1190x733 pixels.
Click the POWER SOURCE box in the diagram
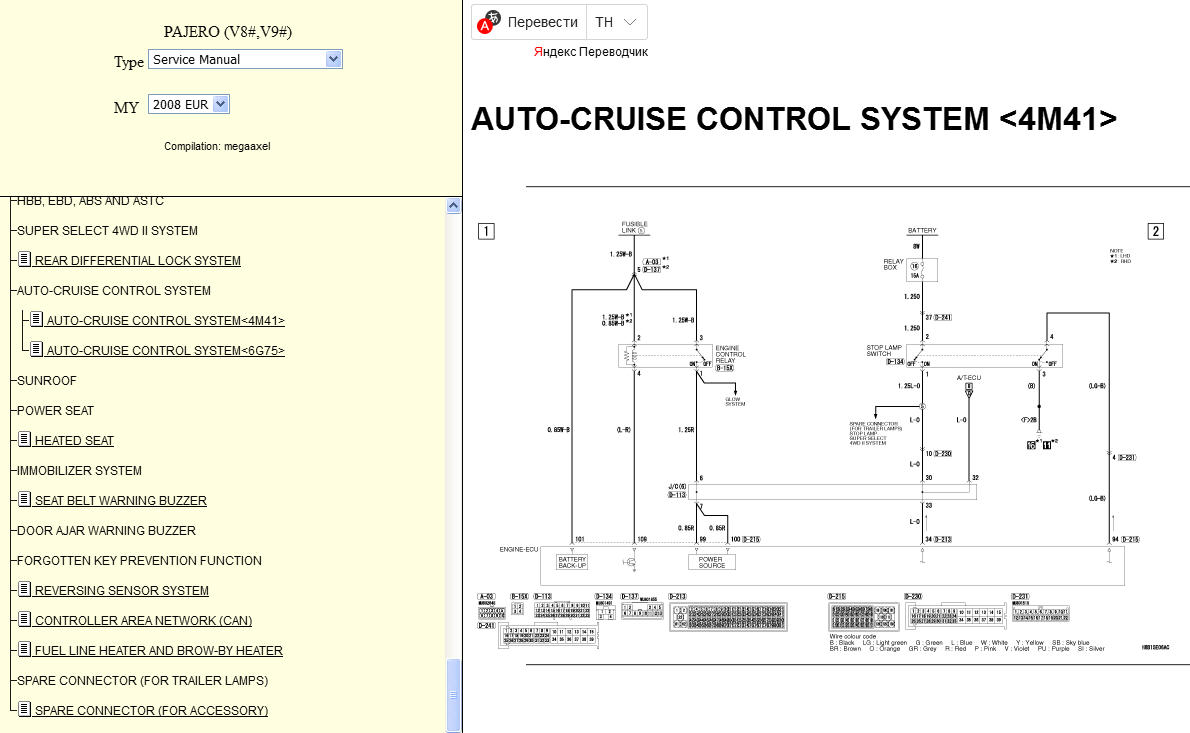click(711, 562)
